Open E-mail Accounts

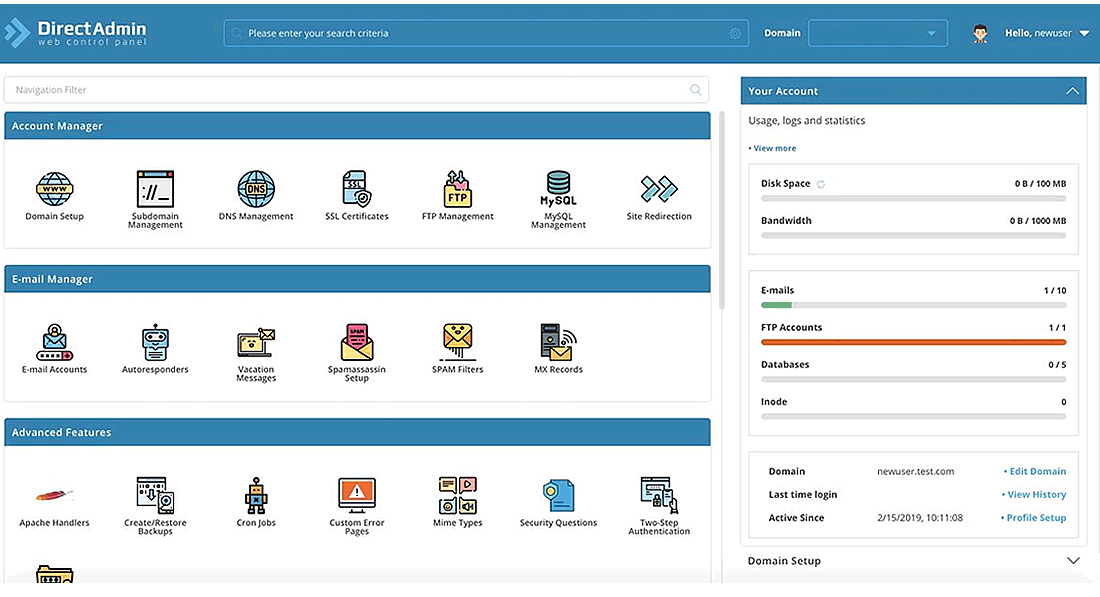[x=55, y=349]
